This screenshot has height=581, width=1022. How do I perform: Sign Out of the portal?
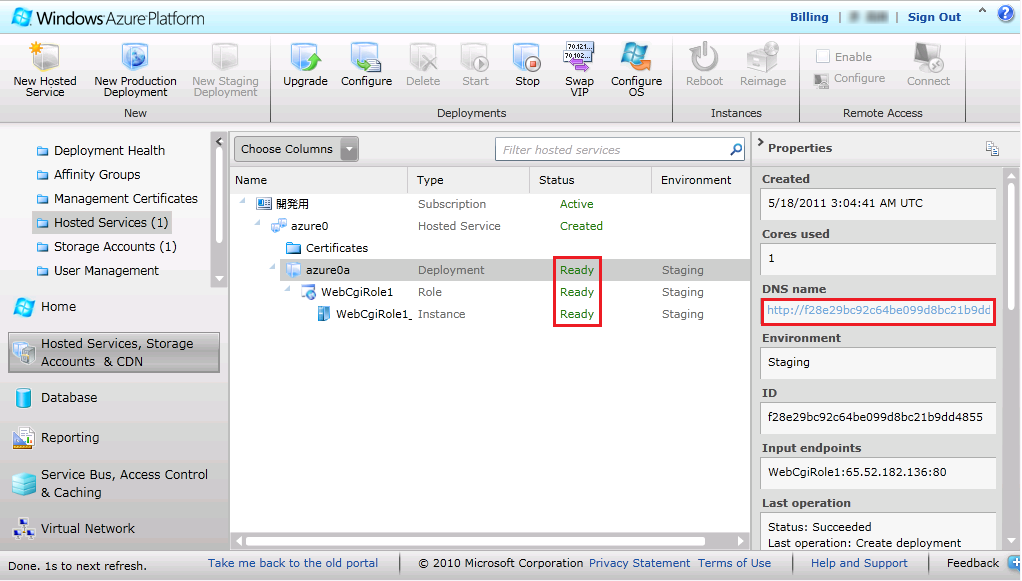(934, 18)
